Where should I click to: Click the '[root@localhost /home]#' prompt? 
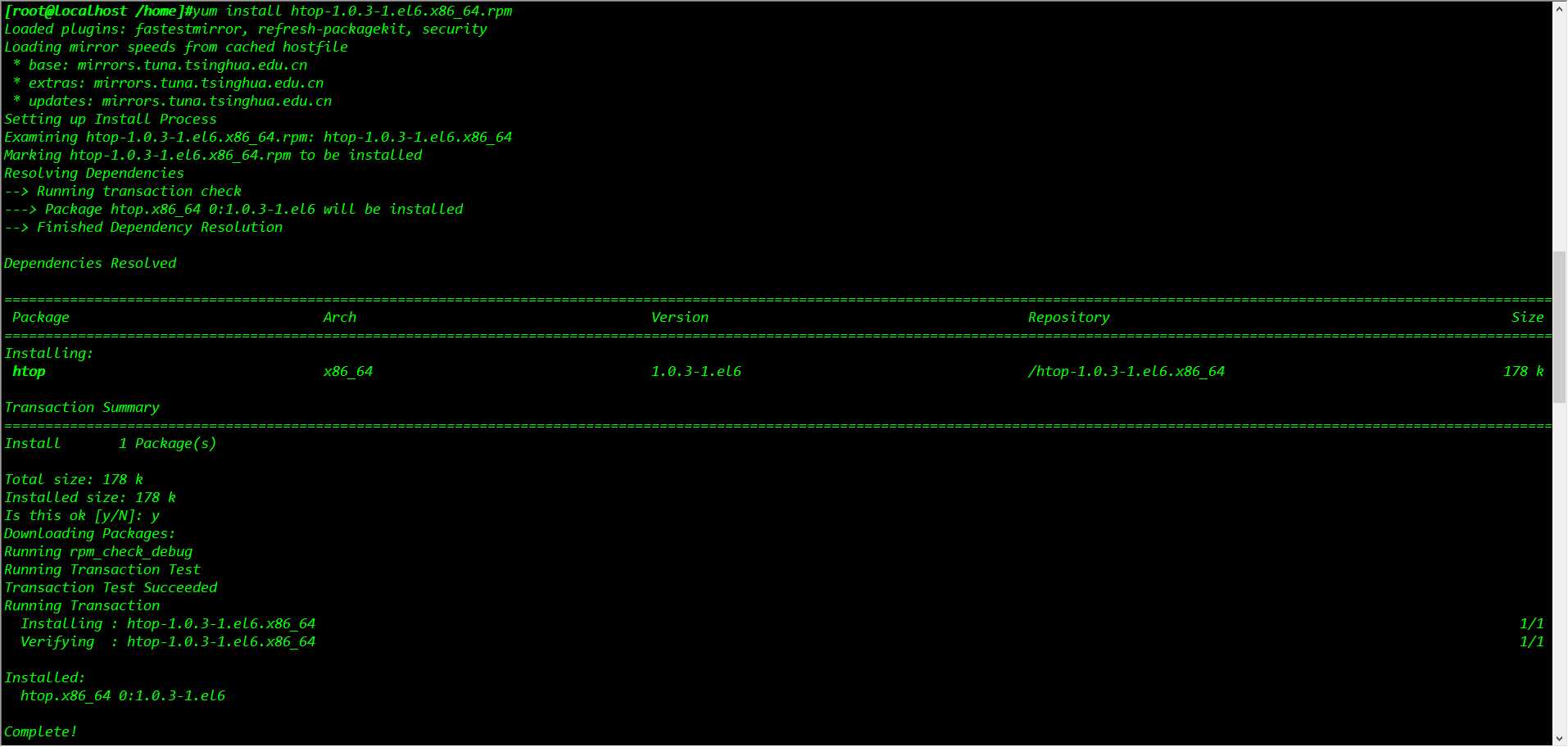pyautogui.click(x=98, y=11)
